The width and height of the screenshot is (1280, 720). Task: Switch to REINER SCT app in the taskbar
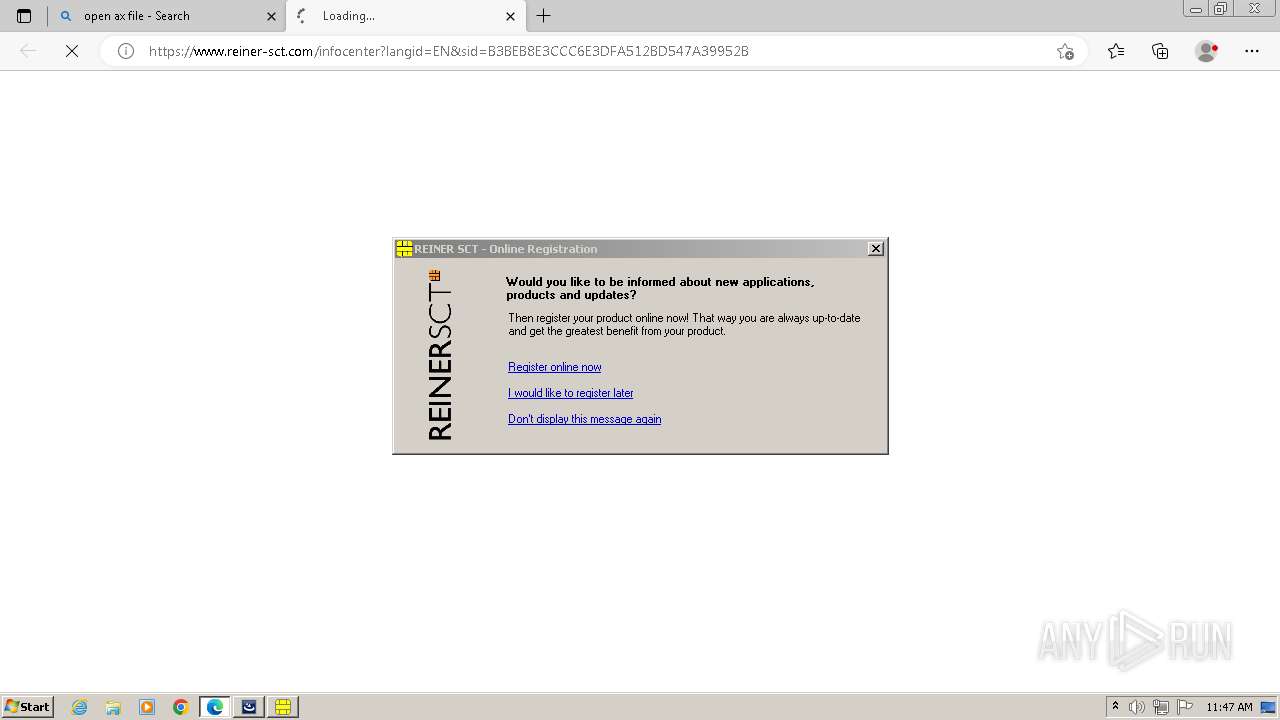[283, 707]
